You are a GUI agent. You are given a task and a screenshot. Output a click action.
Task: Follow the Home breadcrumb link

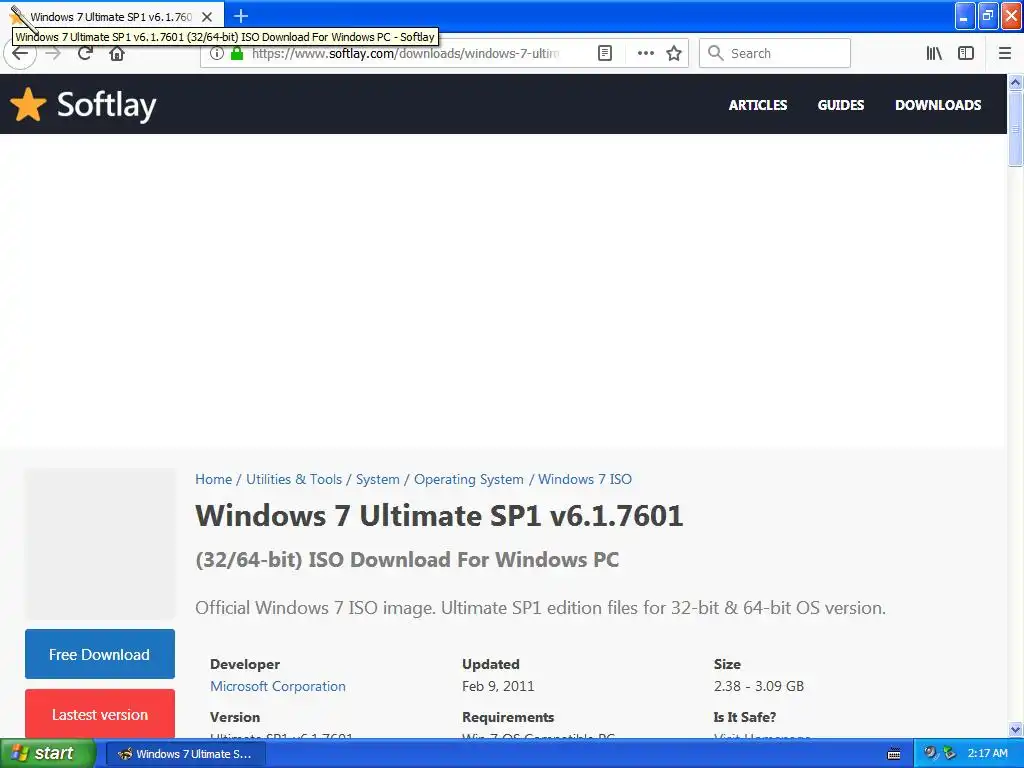tap(214, 479)
